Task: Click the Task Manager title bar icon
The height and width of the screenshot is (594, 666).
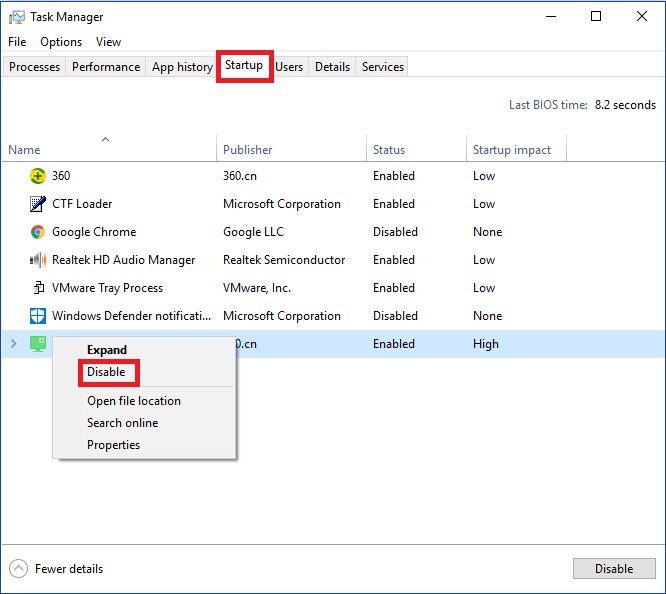Action: tap(16, 17)
